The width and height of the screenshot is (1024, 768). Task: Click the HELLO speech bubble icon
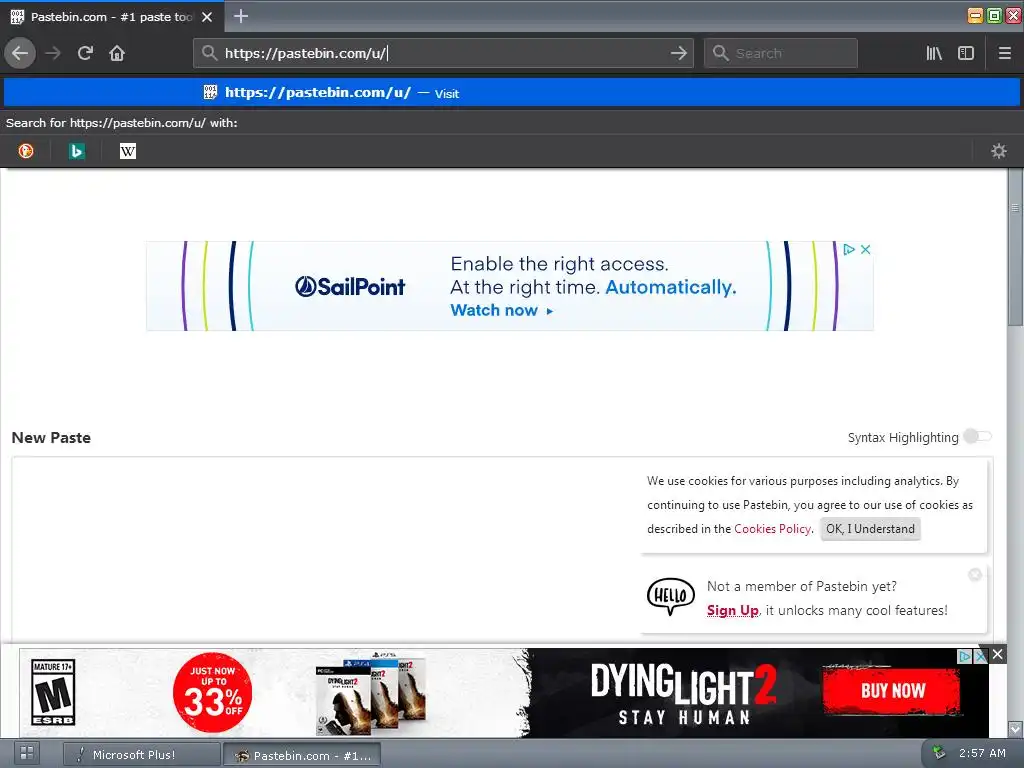[671, 596]
